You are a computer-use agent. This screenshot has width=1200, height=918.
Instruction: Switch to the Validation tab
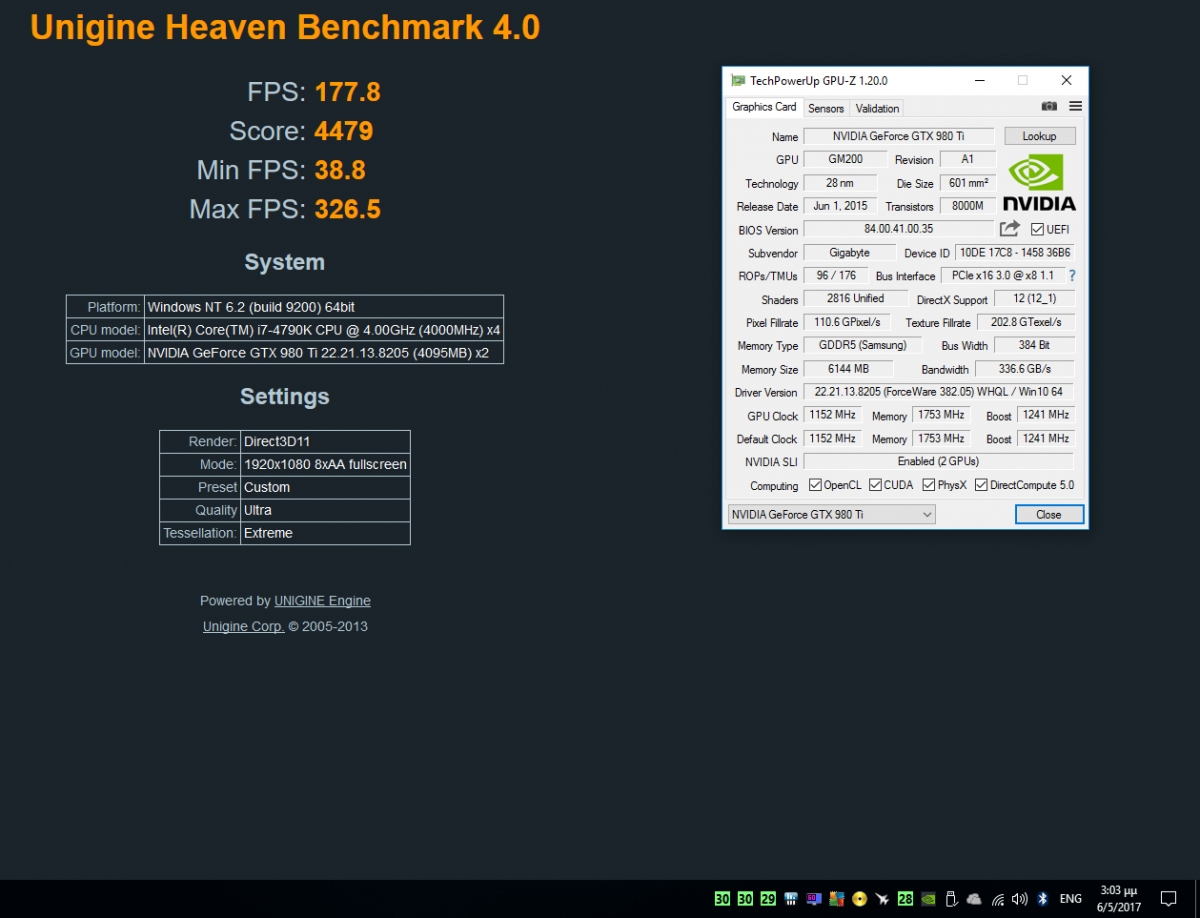pyautogui.click(x=878, y=108)
